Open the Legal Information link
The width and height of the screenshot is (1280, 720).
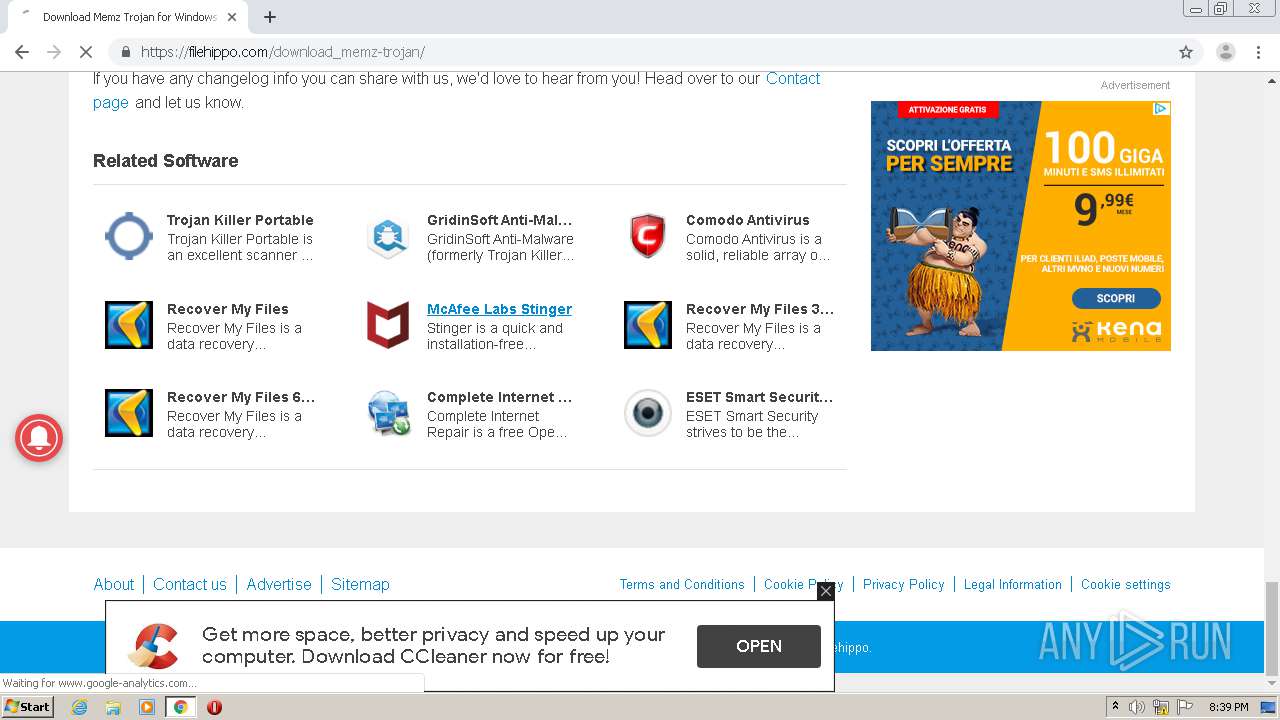[1012, 584]
